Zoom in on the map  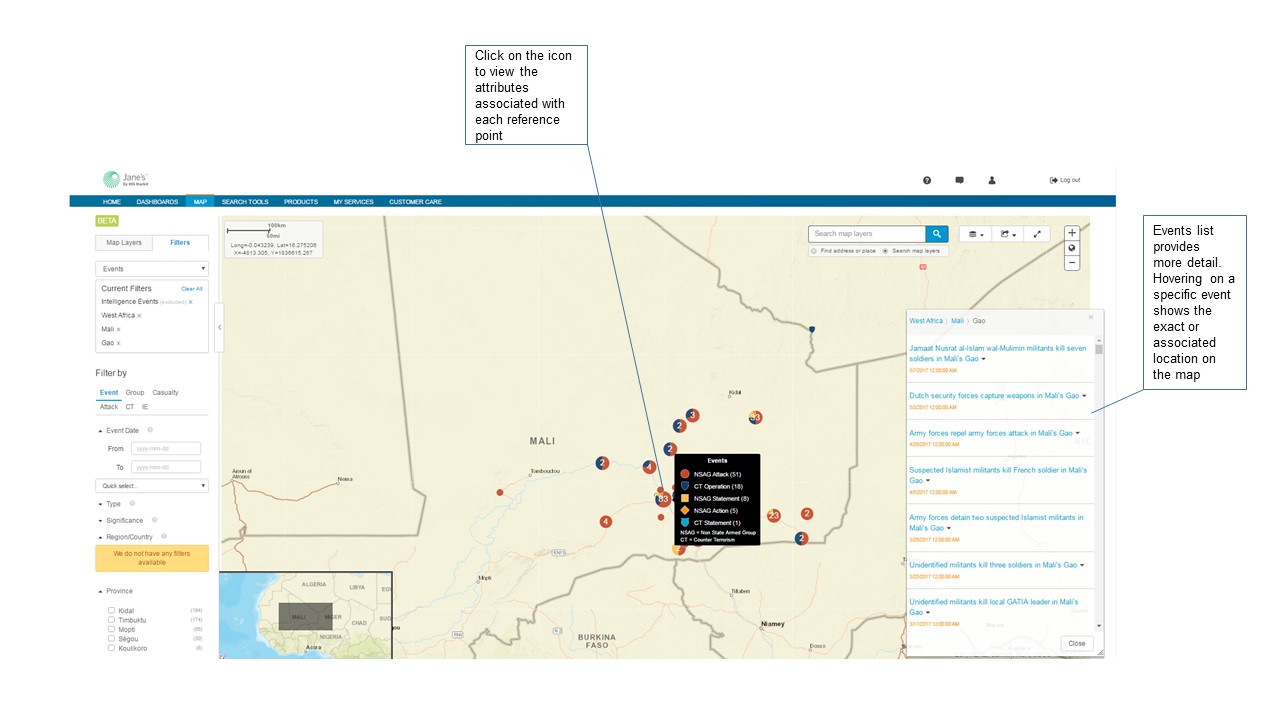point(1072,233)
